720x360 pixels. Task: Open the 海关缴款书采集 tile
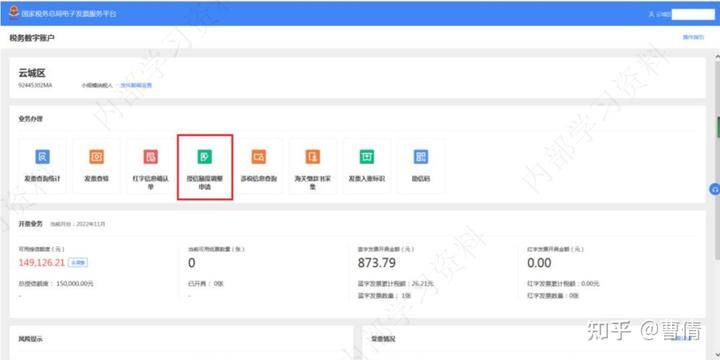click(x=313, y=166)
